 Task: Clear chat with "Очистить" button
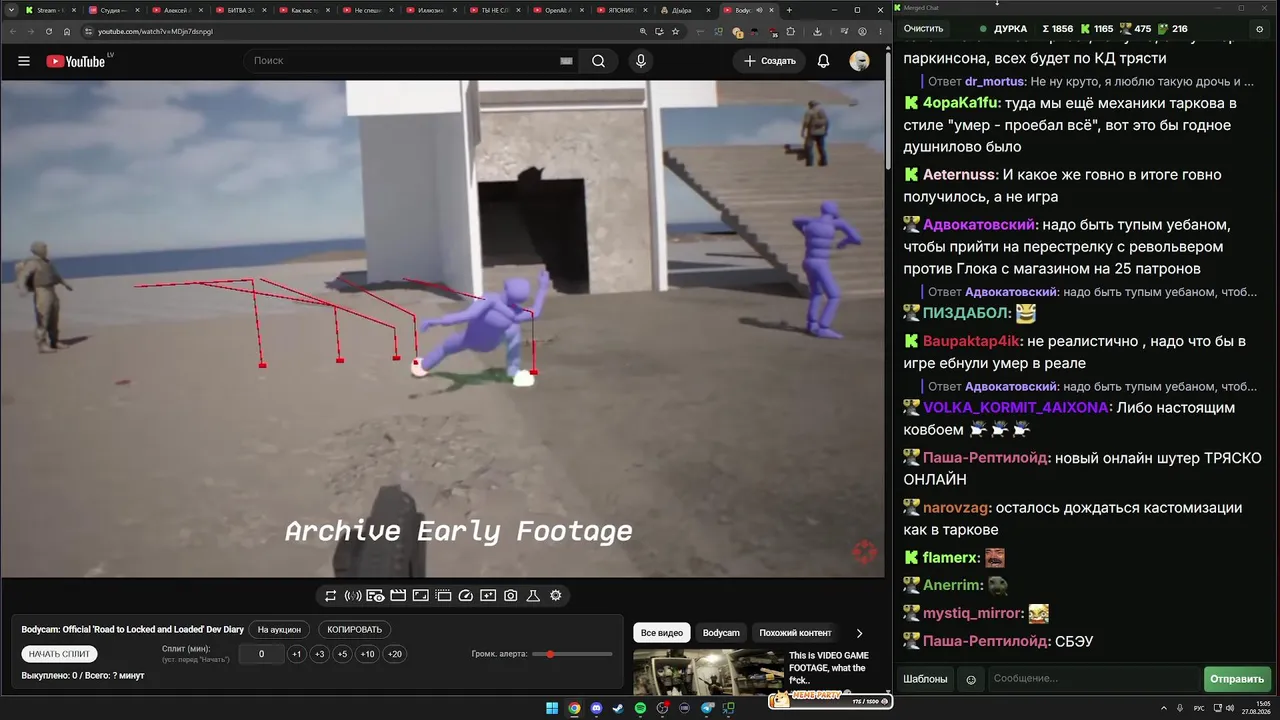click(x=924, y=28)
